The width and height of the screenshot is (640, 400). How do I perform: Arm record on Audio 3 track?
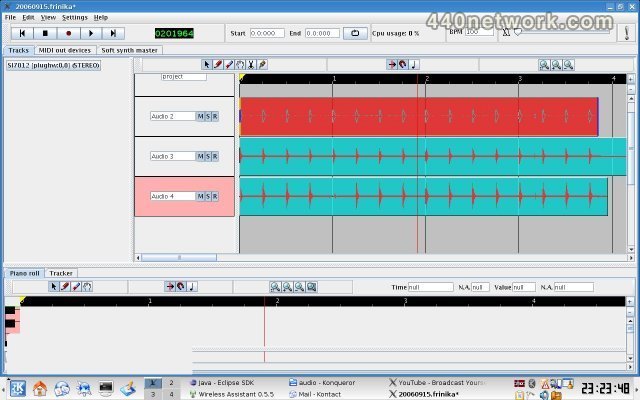tap(215, 156)
